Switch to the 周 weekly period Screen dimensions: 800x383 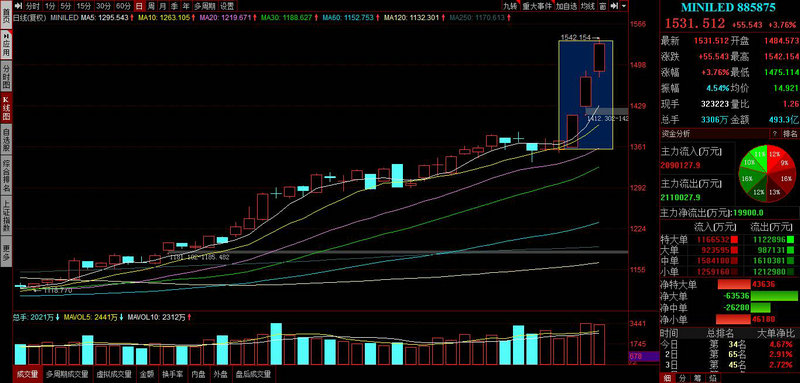(x=151, y=6)
